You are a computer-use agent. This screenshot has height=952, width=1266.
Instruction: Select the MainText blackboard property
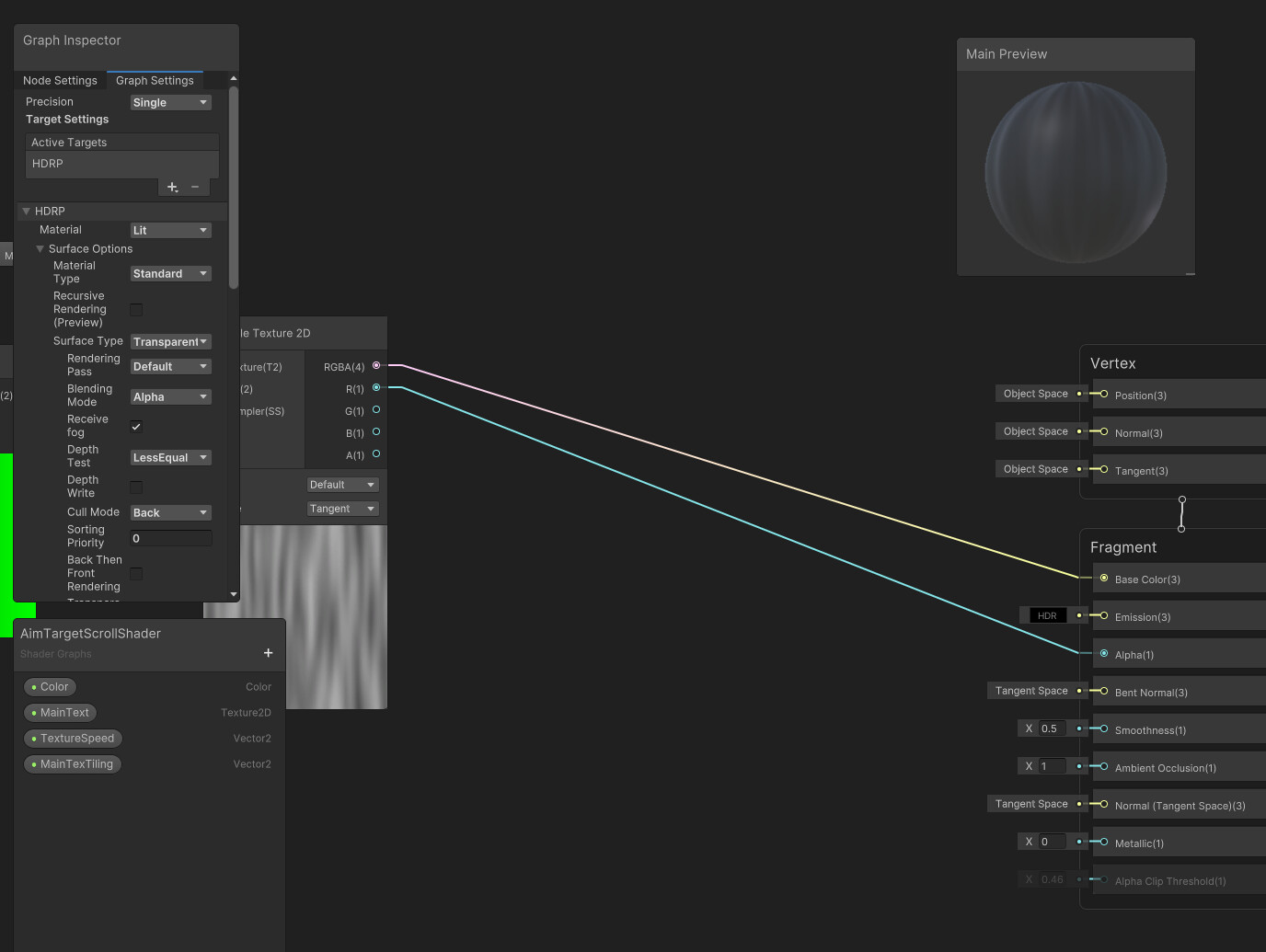(60, 713)
